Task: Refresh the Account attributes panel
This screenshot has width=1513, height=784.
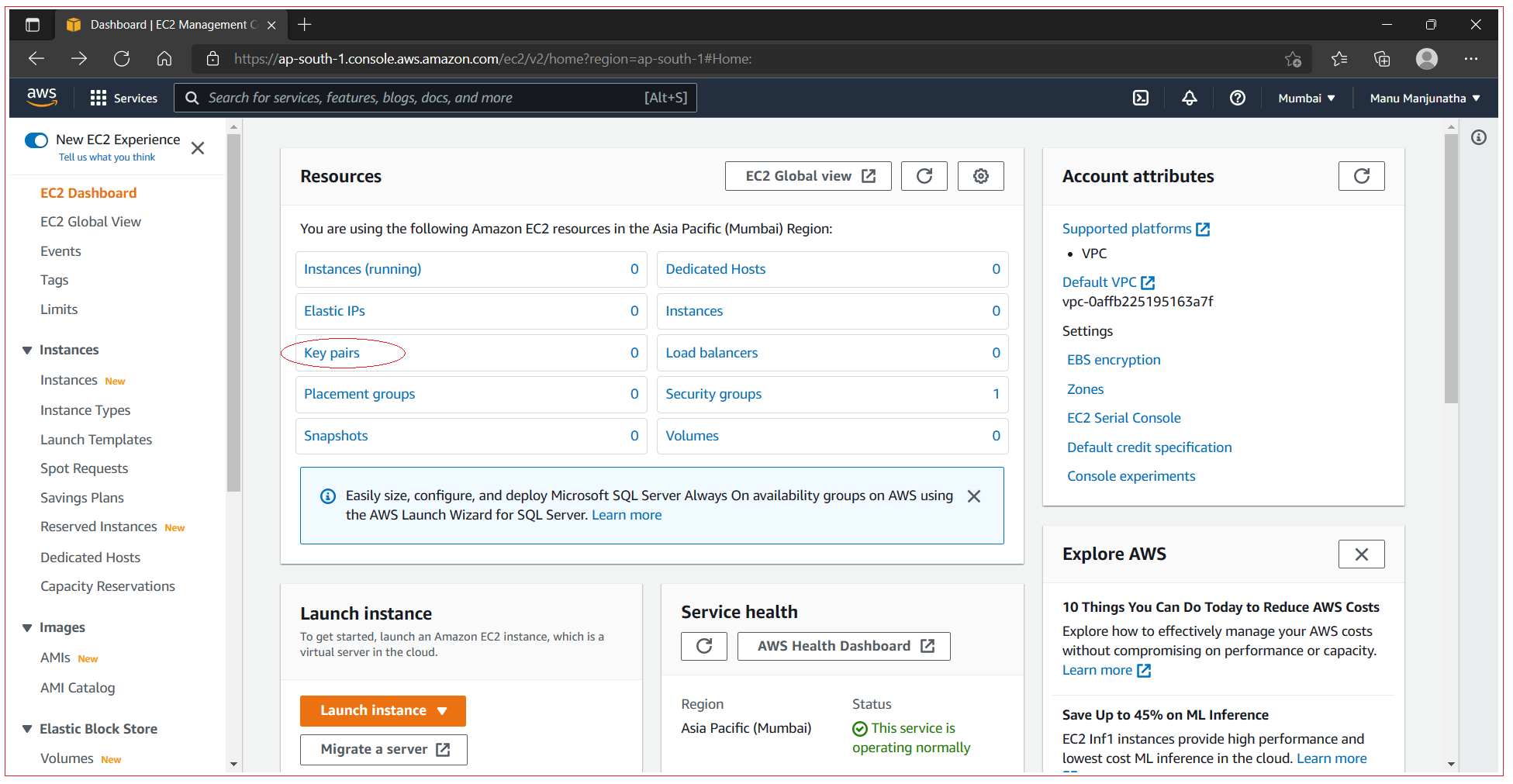Action: coord(1361,176)
